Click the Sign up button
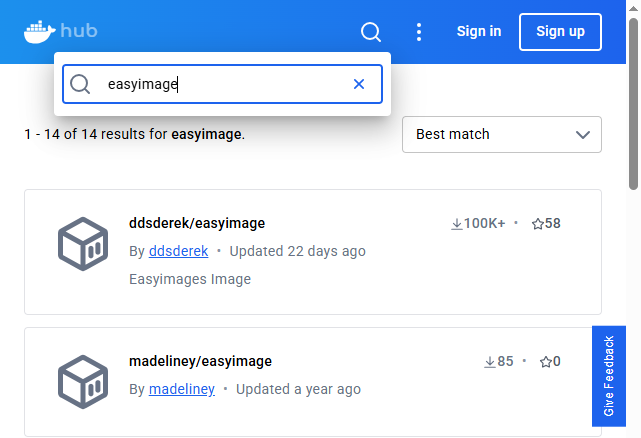Image resolution: width=641 pixels, height=438 pixels. pos(560,32)
